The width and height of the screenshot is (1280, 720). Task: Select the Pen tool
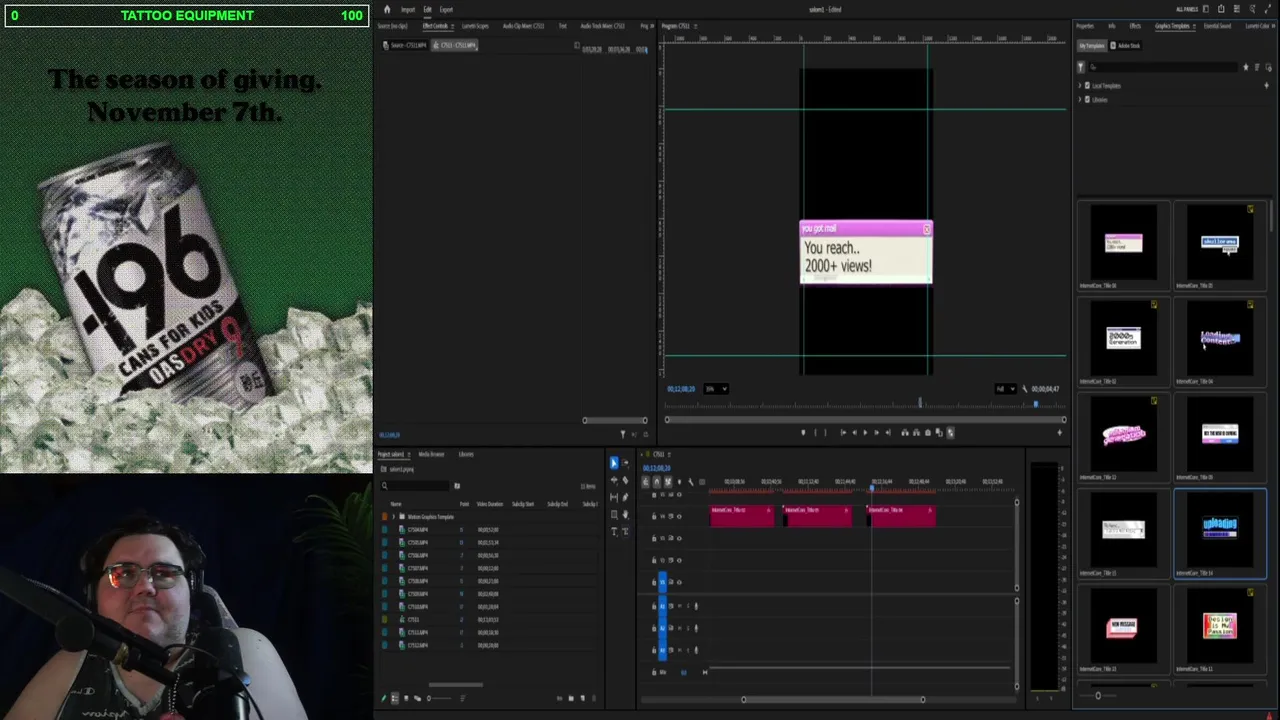[x=625, y=497]
